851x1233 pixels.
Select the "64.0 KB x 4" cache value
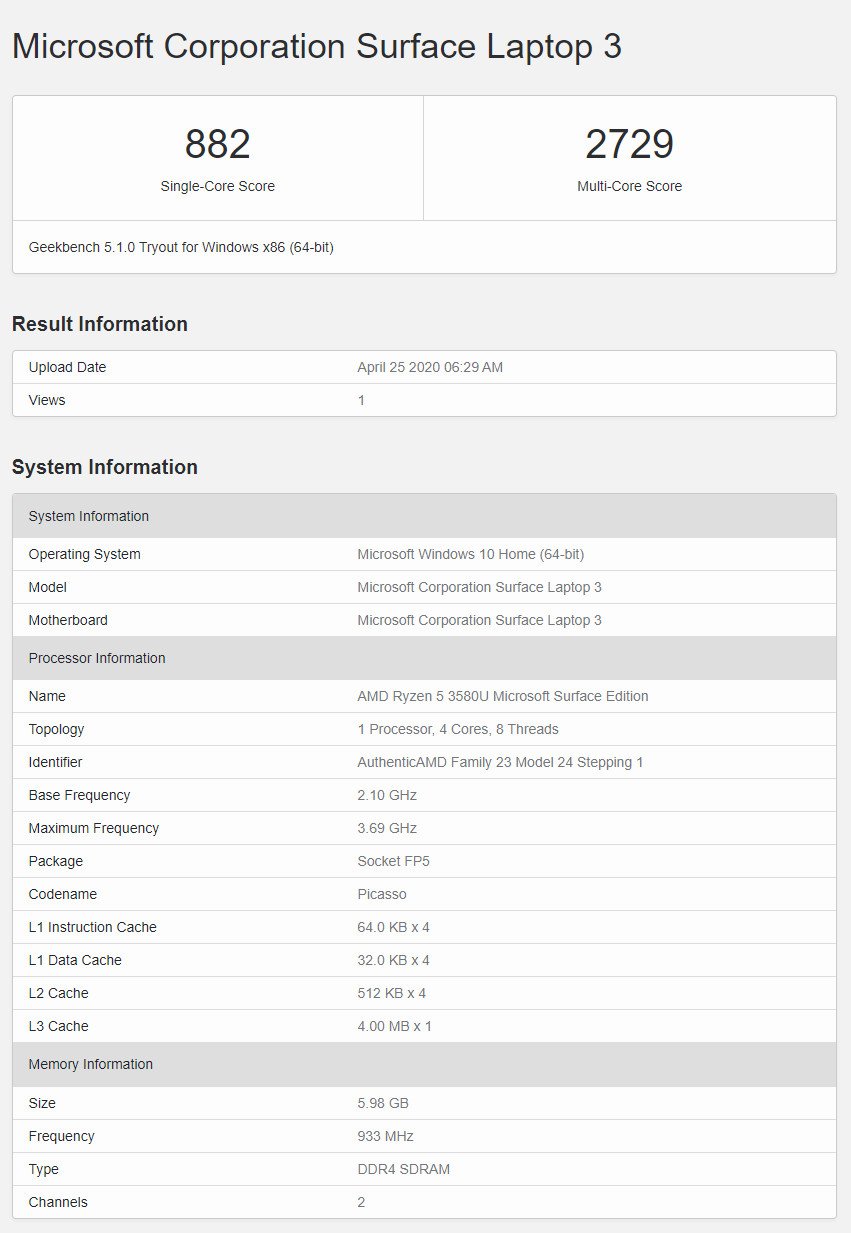pos(394,927)
